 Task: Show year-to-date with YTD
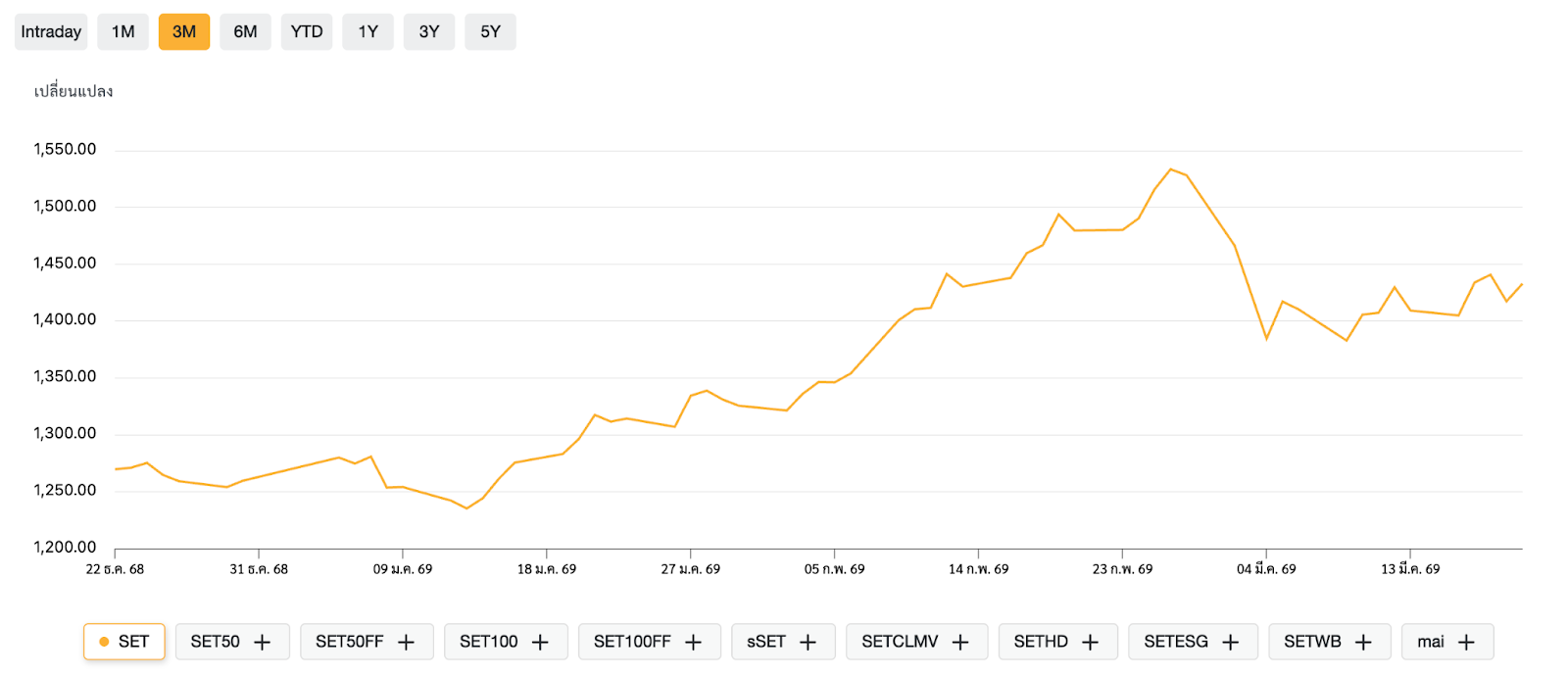[307, 32]
